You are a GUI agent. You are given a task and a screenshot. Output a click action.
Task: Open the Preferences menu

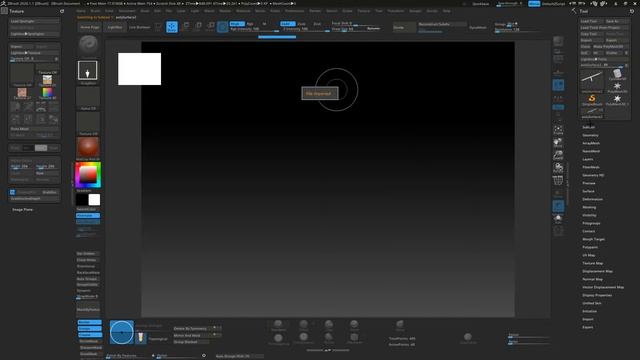pyautogui.click(x=295, y=11)
